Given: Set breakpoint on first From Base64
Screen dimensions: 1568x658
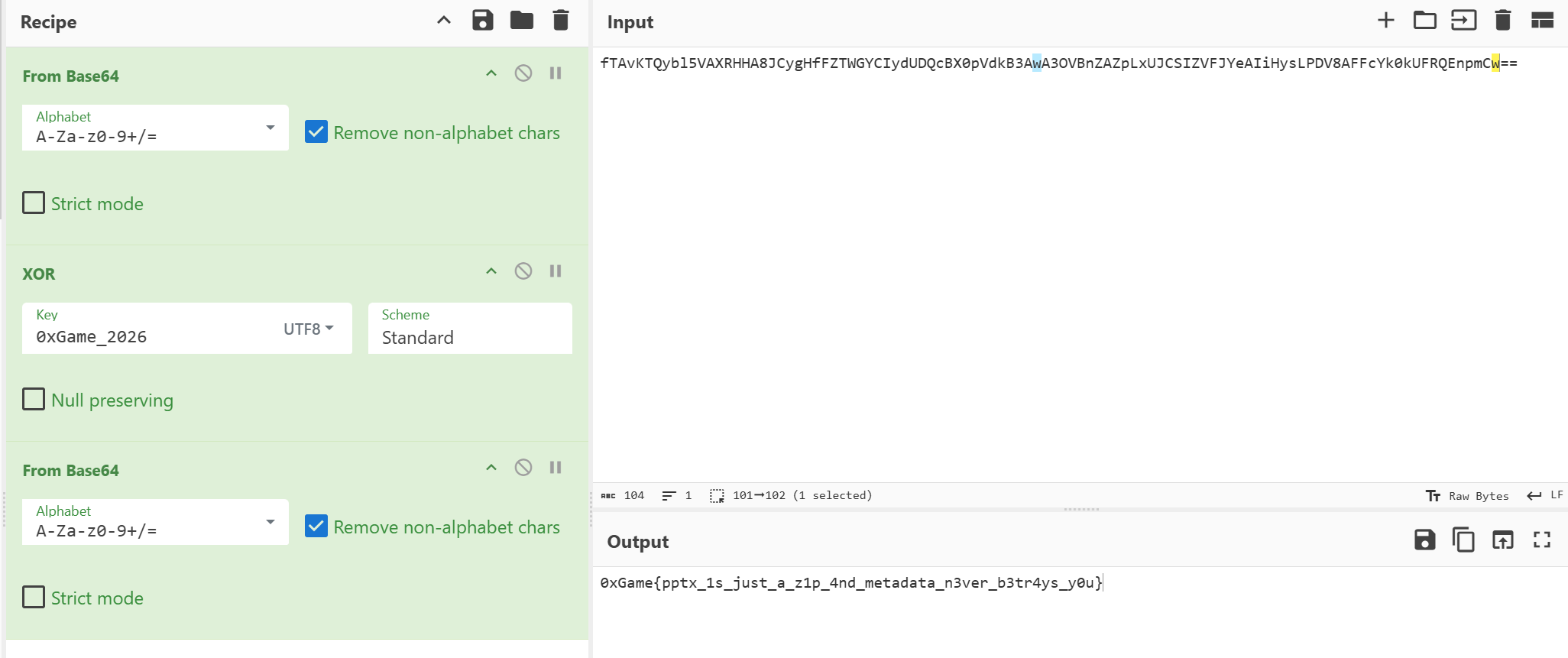Looking at the screenshot, I should click(556, 73).
